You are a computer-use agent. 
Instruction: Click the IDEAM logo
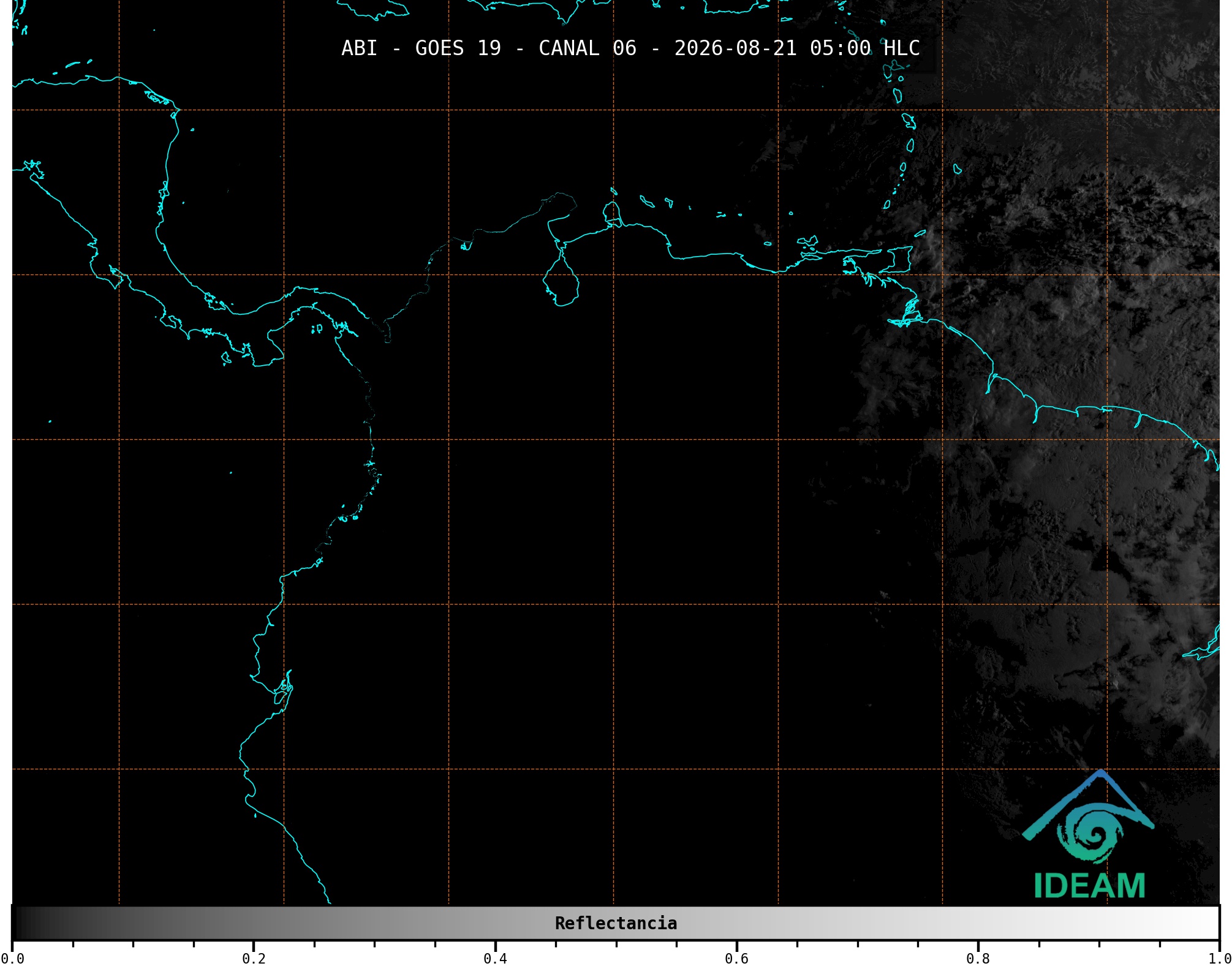(1089, 834)
